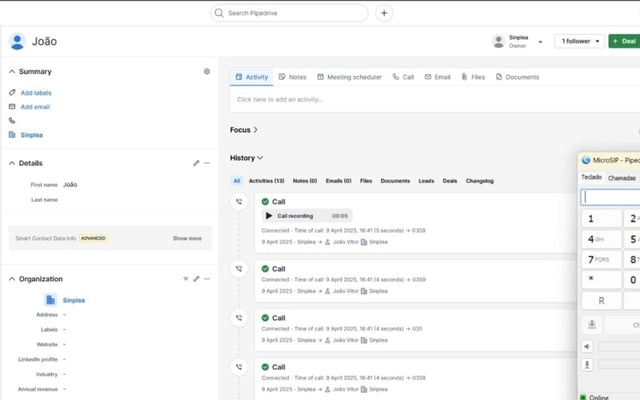Open the Notes tab
Image resolution: width=640 pixels, height=400 pixels.
tap(292, 77)
